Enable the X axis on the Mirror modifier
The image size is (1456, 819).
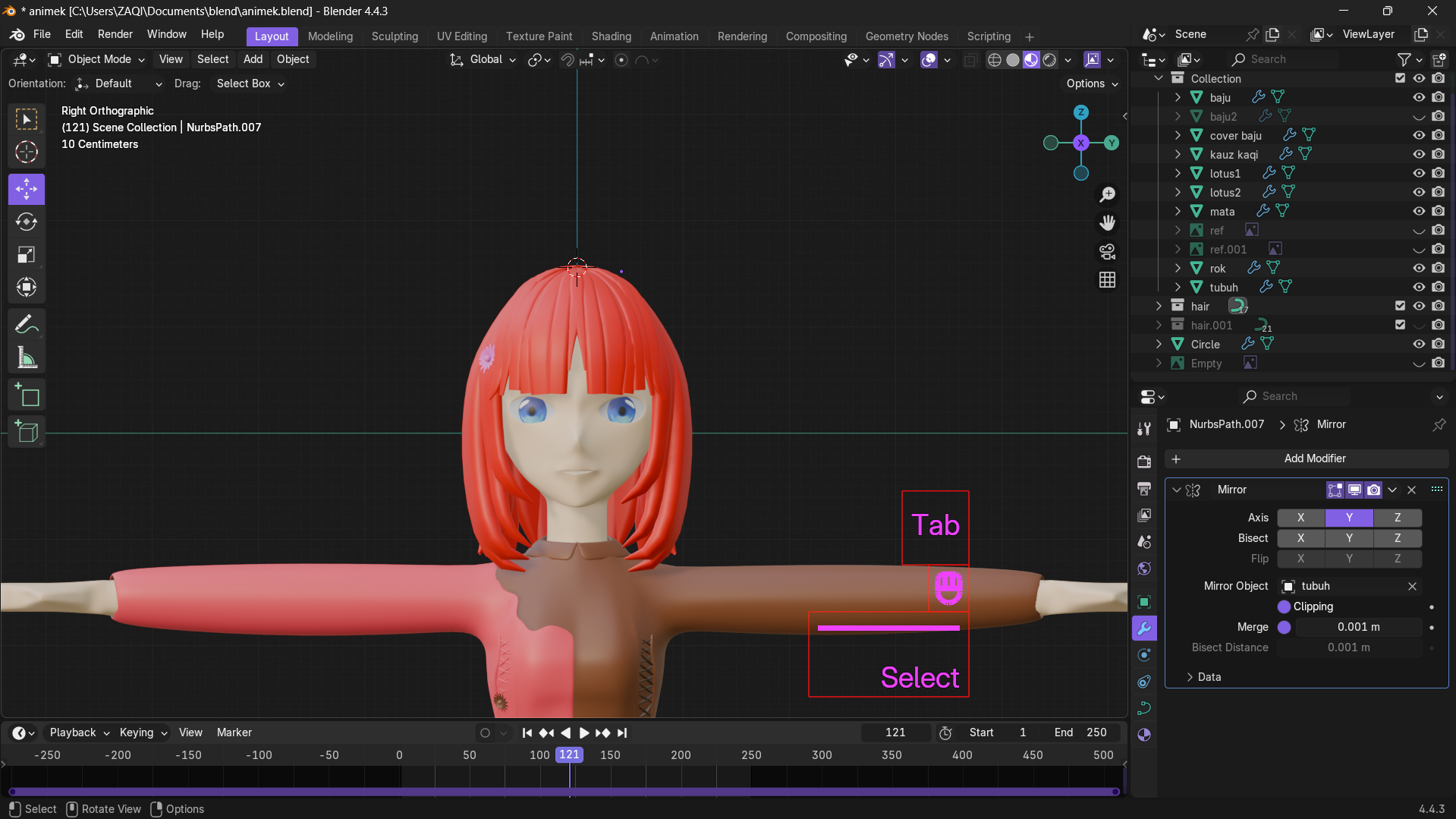point(1300,517)
